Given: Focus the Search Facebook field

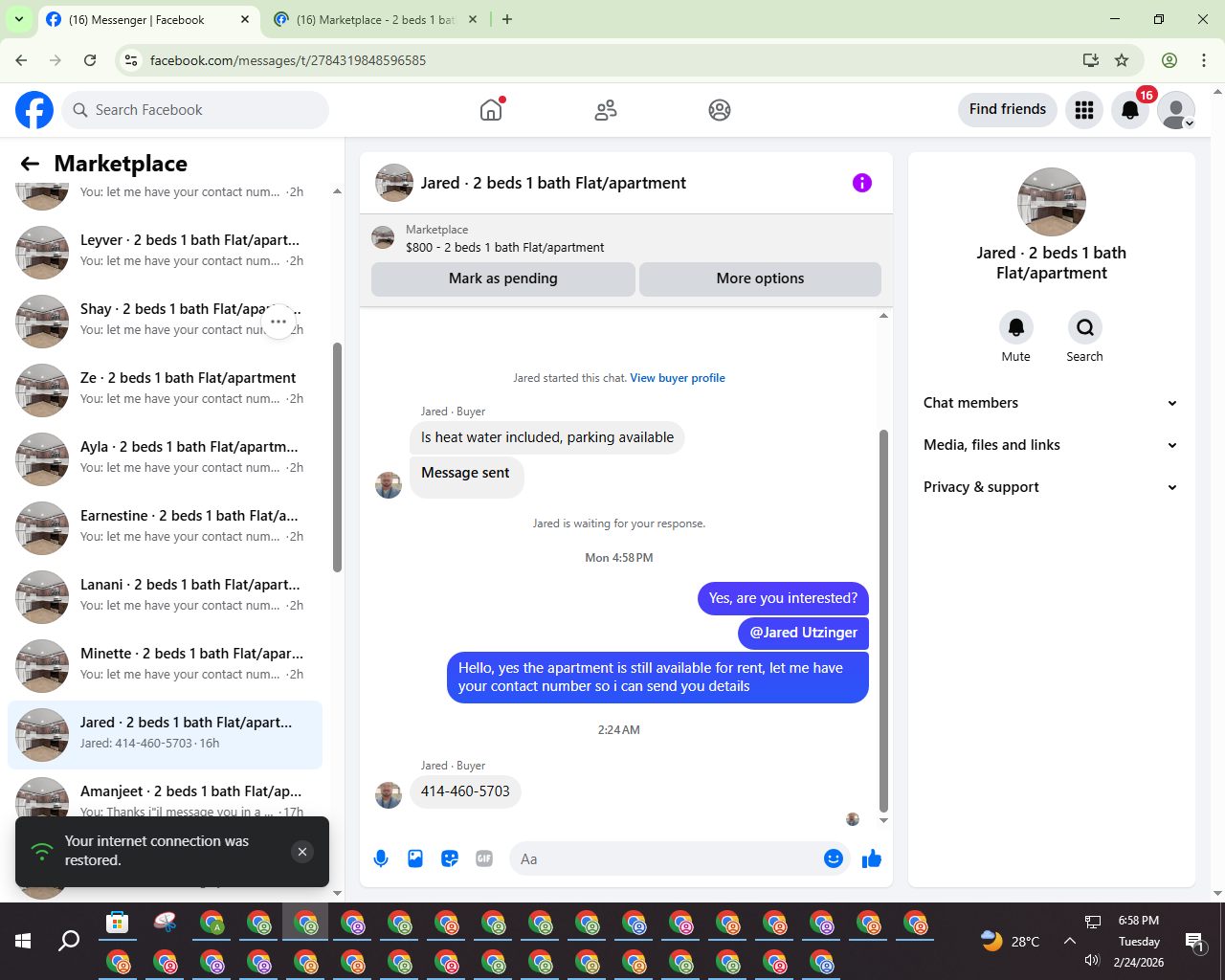Looking at the screenshot, I should [x=195, y=110].
